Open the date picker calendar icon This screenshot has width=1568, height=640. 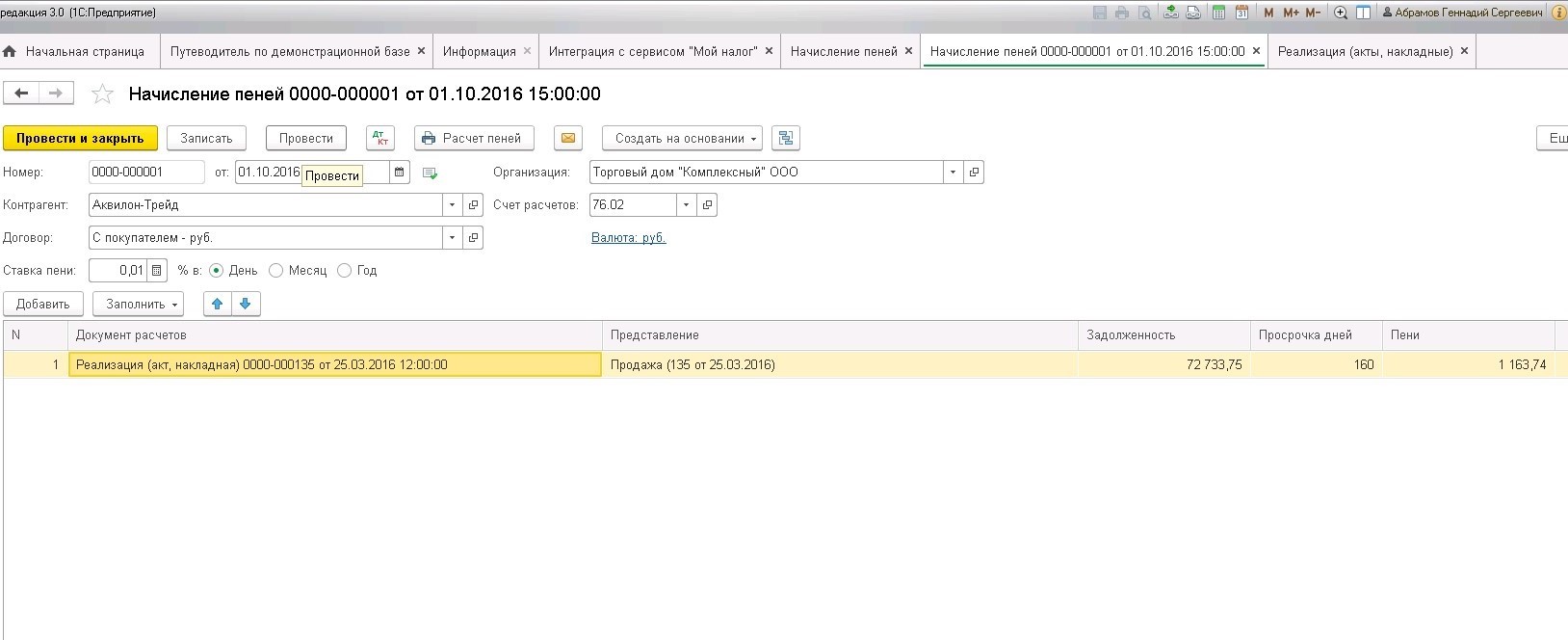coord(400,173)
